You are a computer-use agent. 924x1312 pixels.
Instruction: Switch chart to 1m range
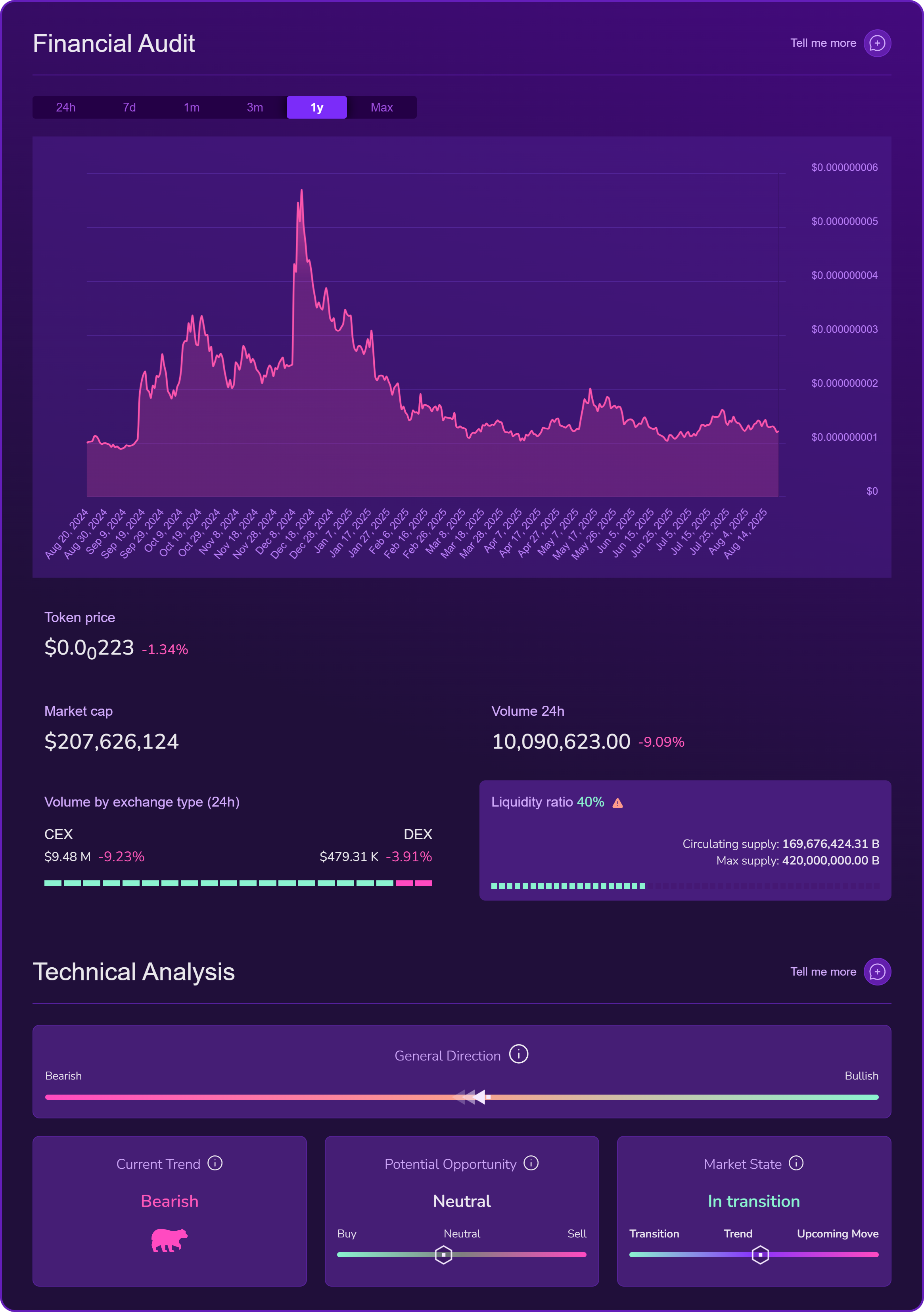(x=191, y=108)
